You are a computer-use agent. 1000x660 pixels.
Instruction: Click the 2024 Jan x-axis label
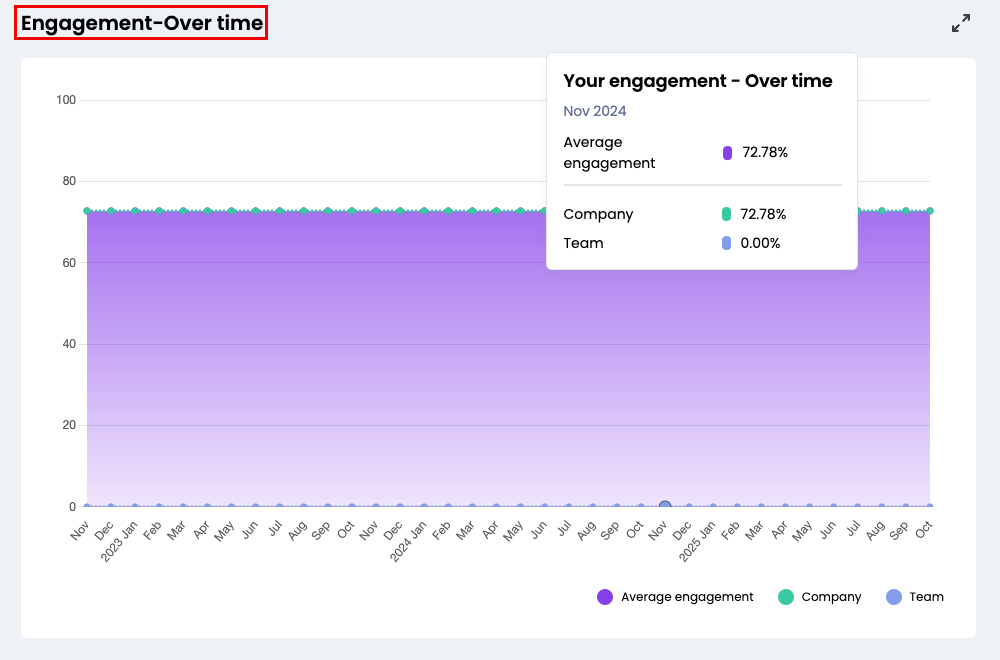408,540
